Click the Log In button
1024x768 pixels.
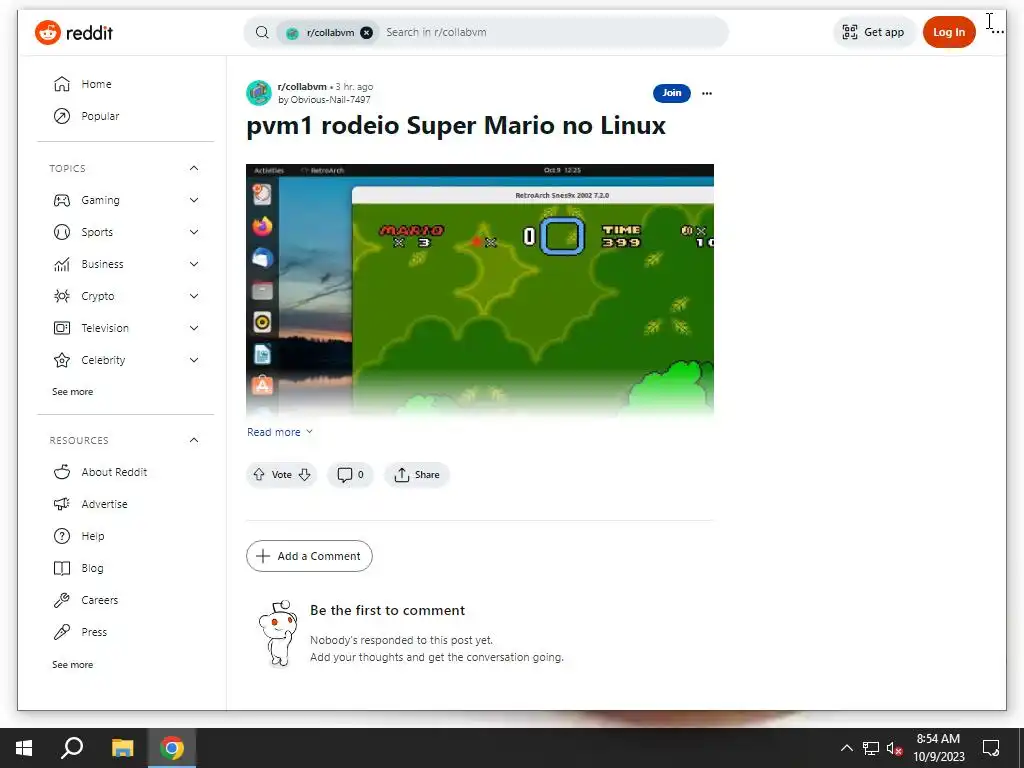[948, 32]
